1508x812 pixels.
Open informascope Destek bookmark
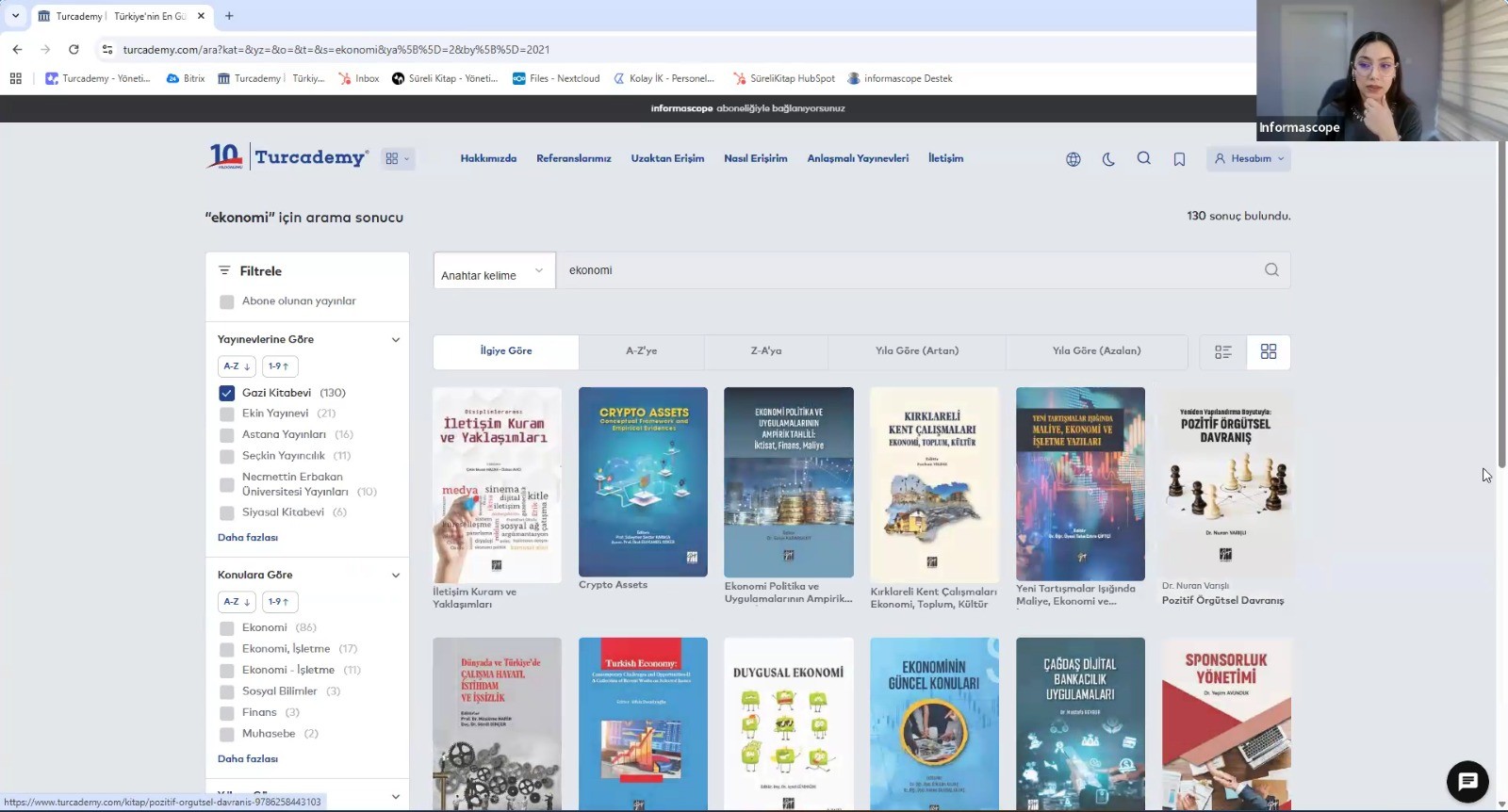900,78
